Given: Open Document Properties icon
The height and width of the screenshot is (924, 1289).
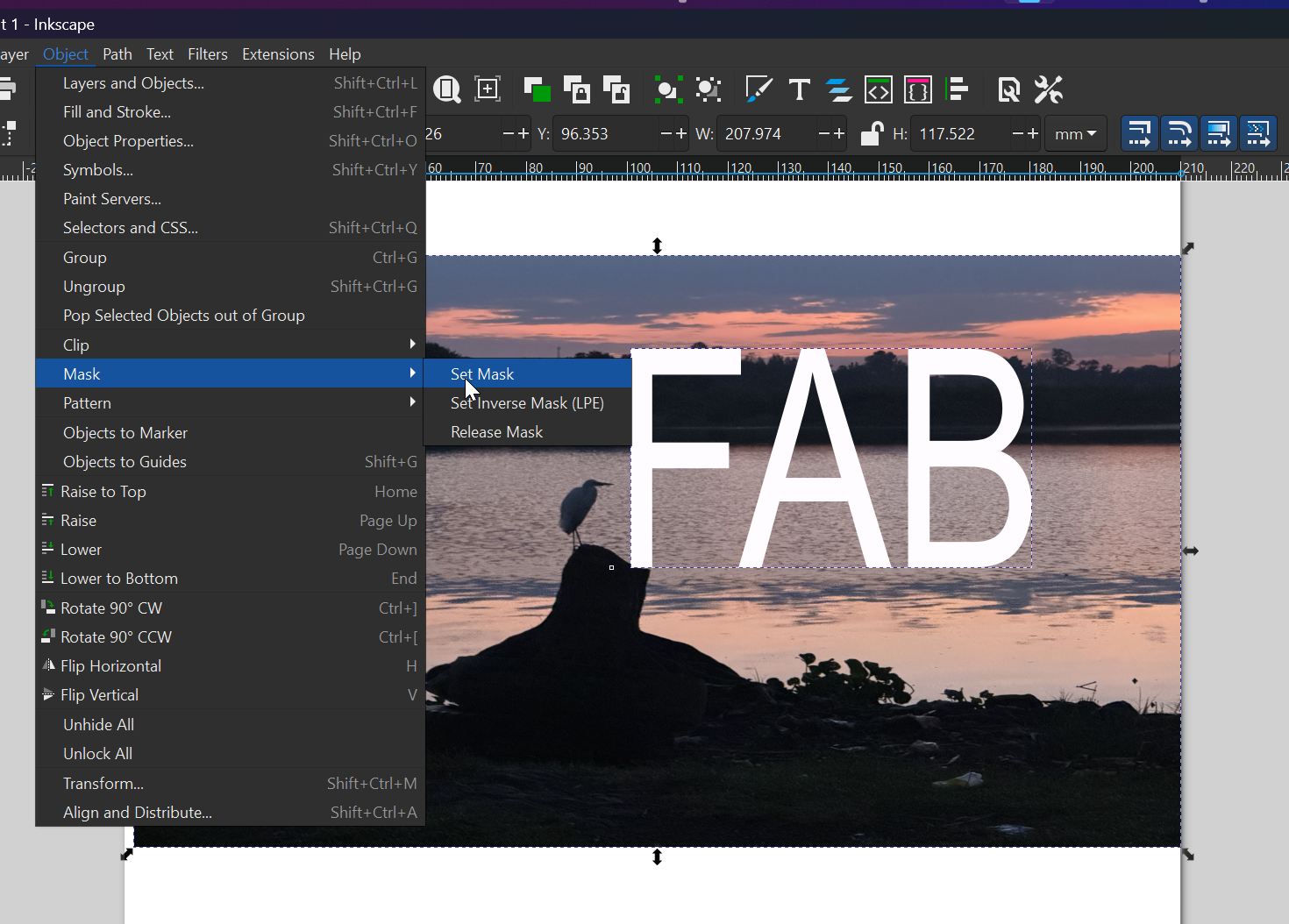Looking at the screenshot, I should 1008,89.
